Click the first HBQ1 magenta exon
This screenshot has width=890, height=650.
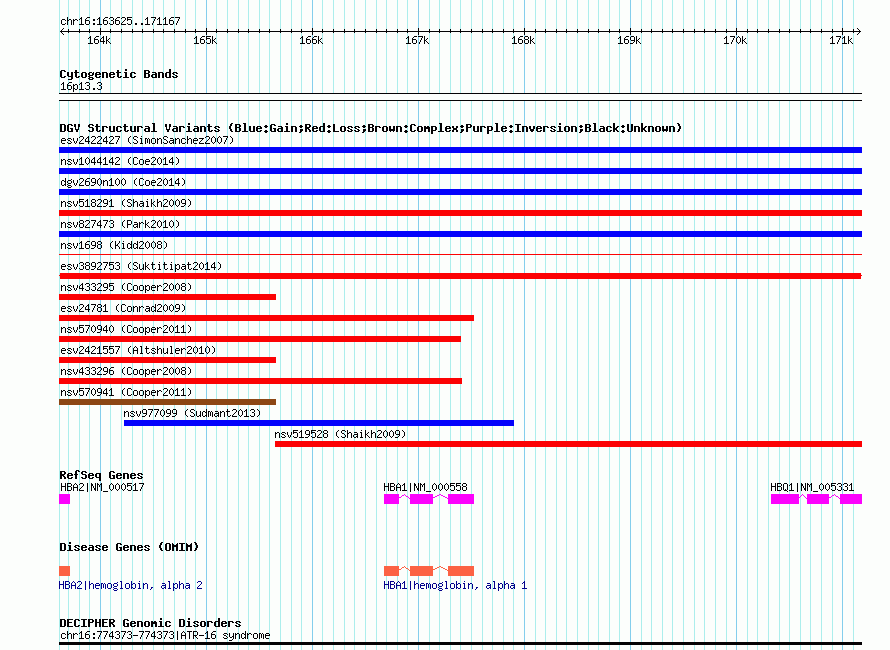[x=785, y=499]
